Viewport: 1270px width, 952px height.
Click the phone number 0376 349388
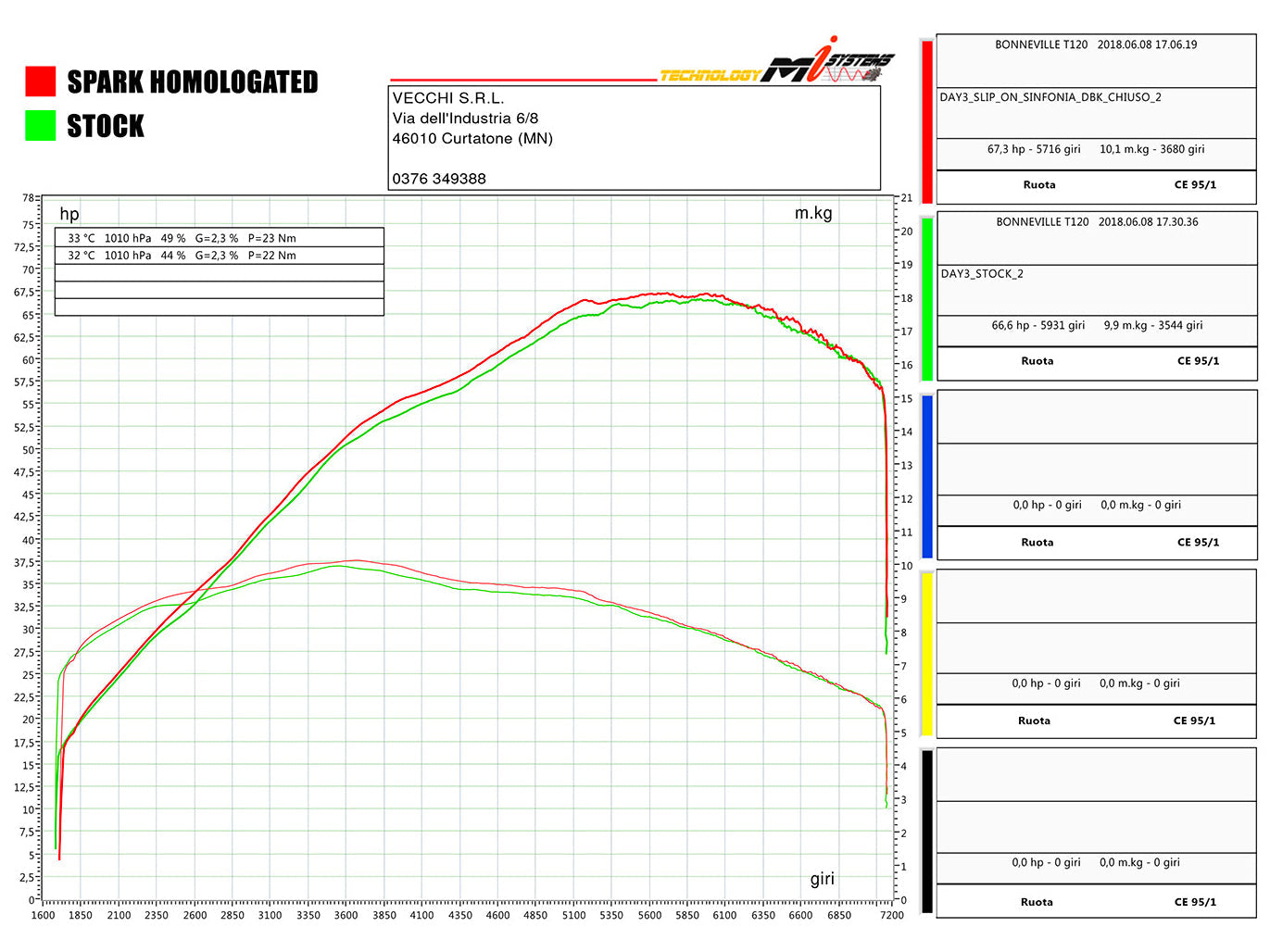click(439, 179)
